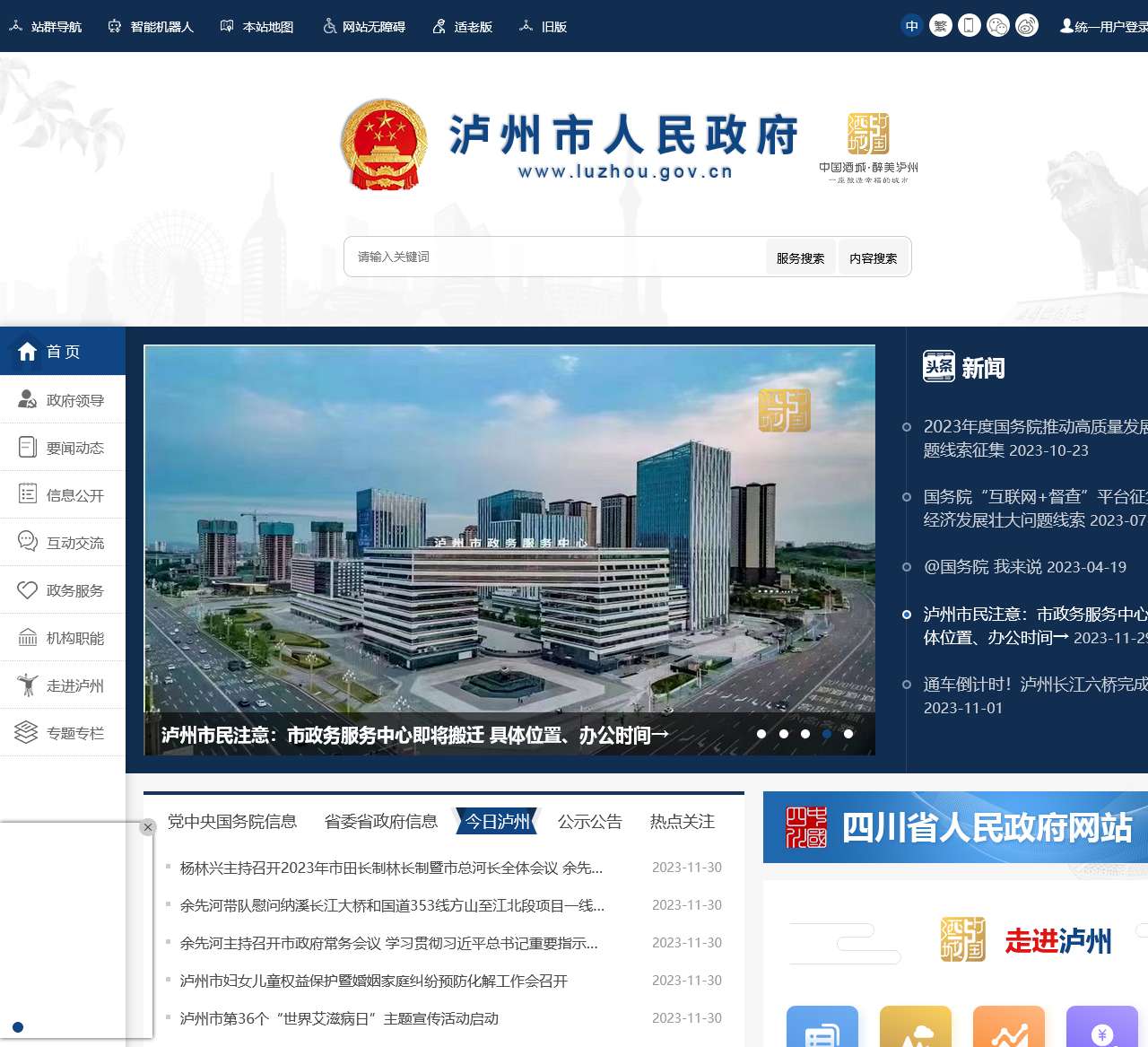The height and width of the screenshot is (1047, 1148).
Task: Open the 本站地图 site map icon
Action: [228, 26]
